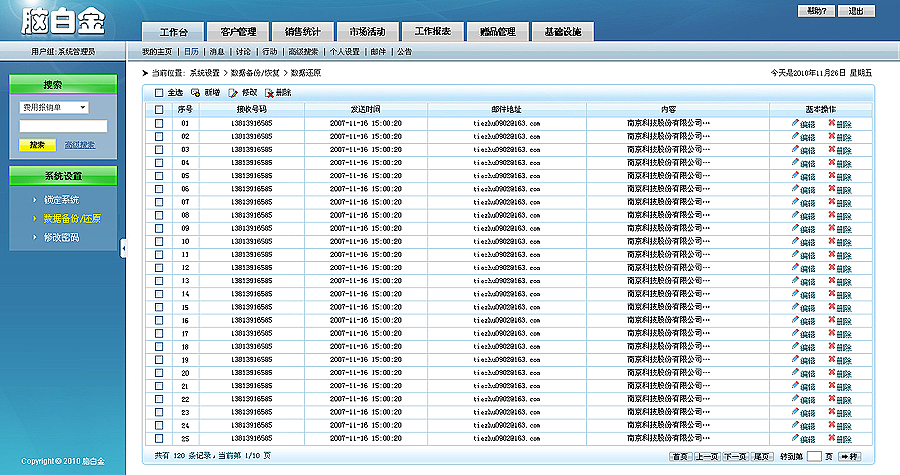Click red X delete icon in row 19

point(831,359)
